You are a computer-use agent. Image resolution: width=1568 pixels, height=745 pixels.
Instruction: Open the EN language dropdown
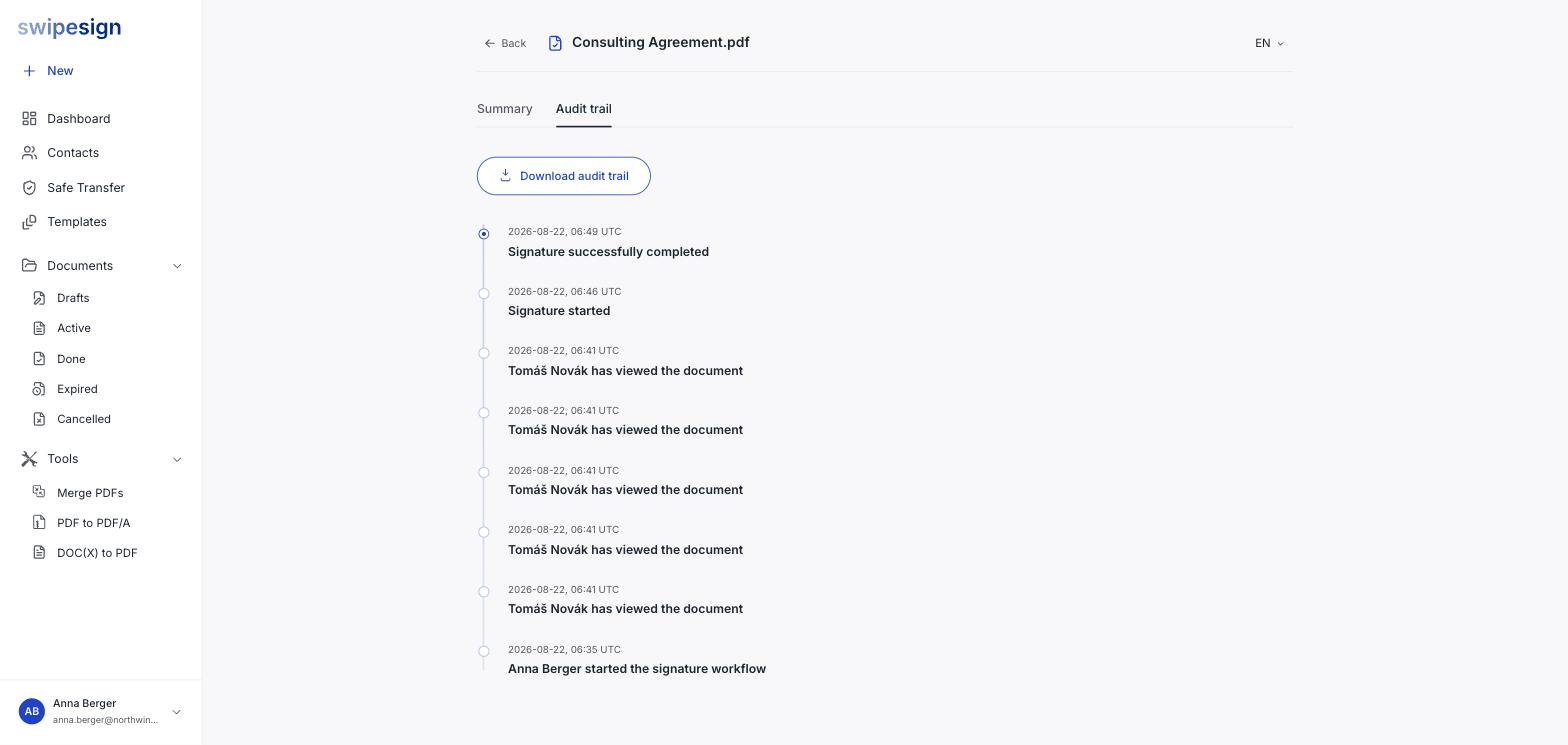(1270, 43)
